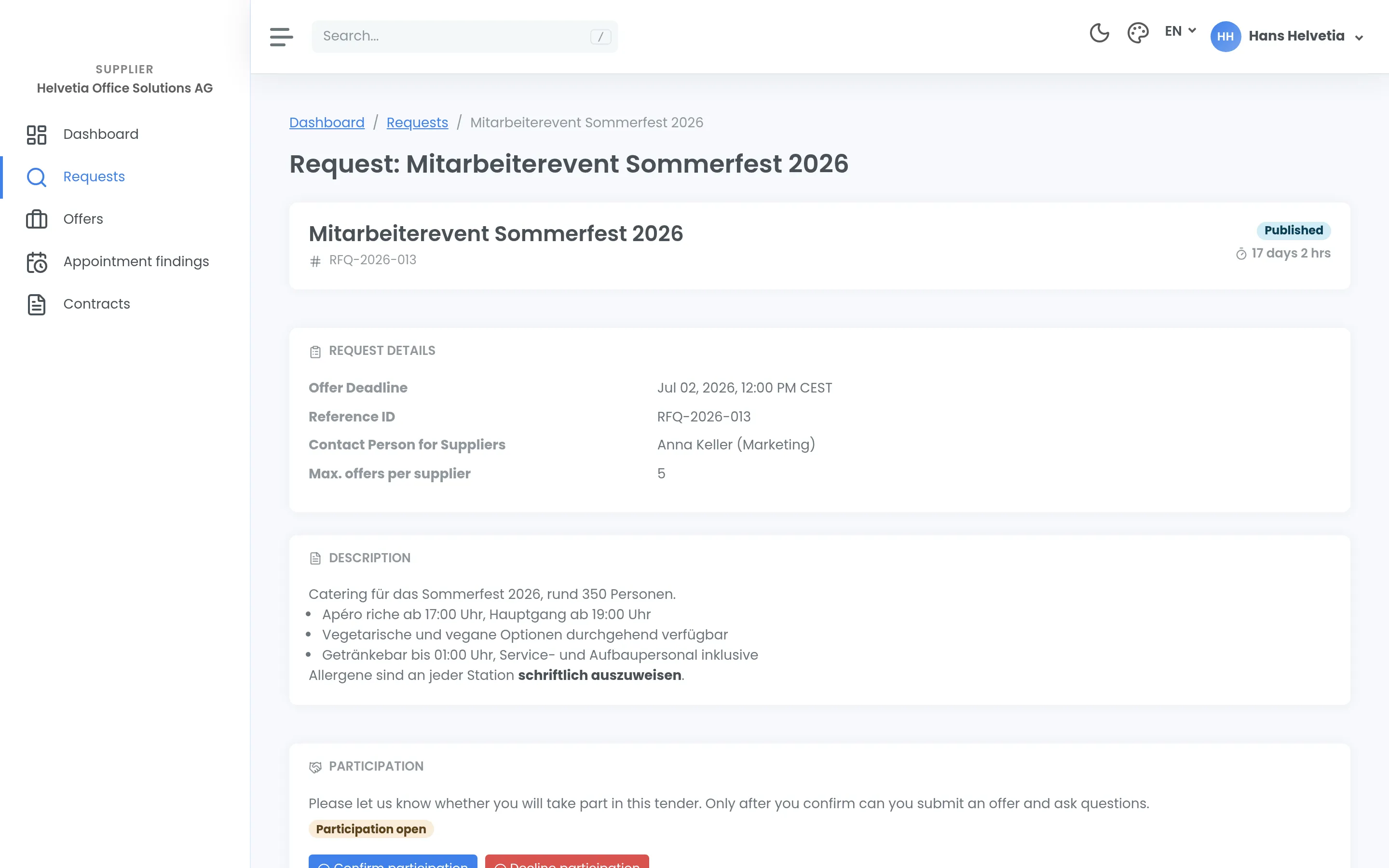Click the 17 days 2 hrs remaining text
The image size is (1389, 868).
(x=1291, y=253)
